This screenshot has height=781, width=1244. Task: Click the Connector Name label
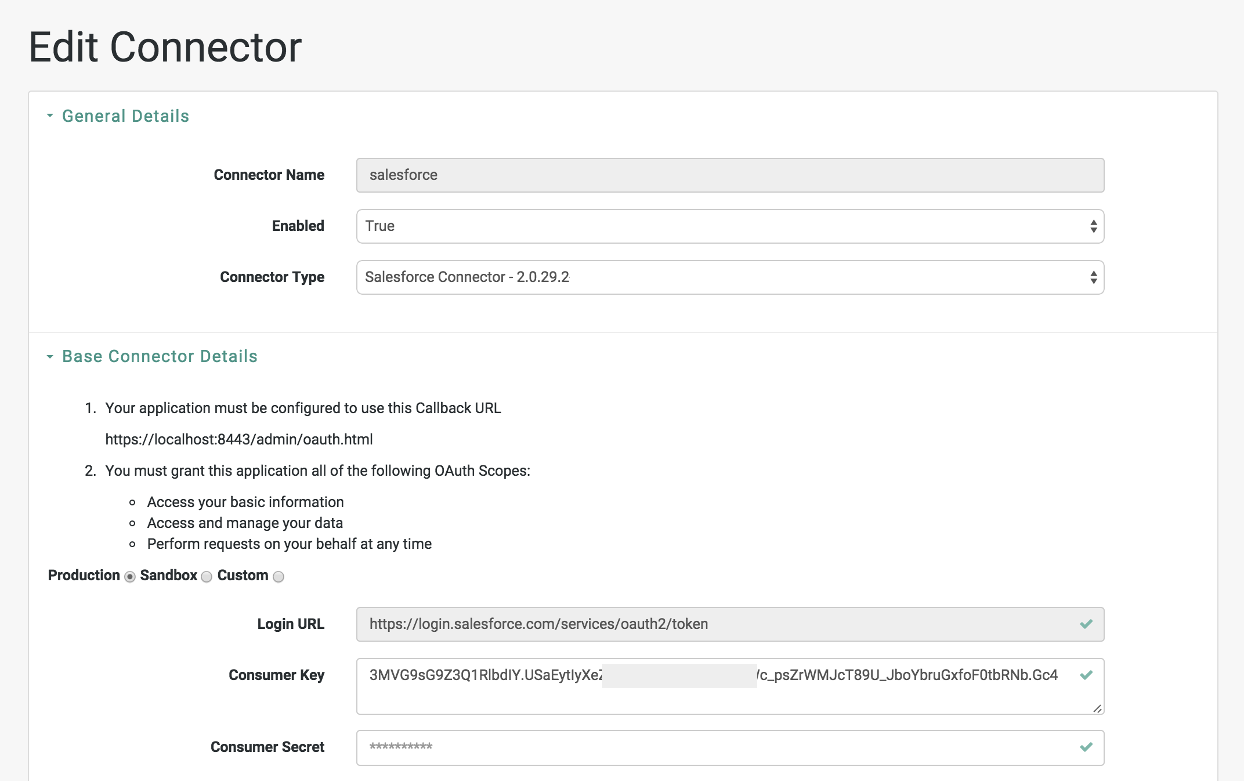(269, 175)
